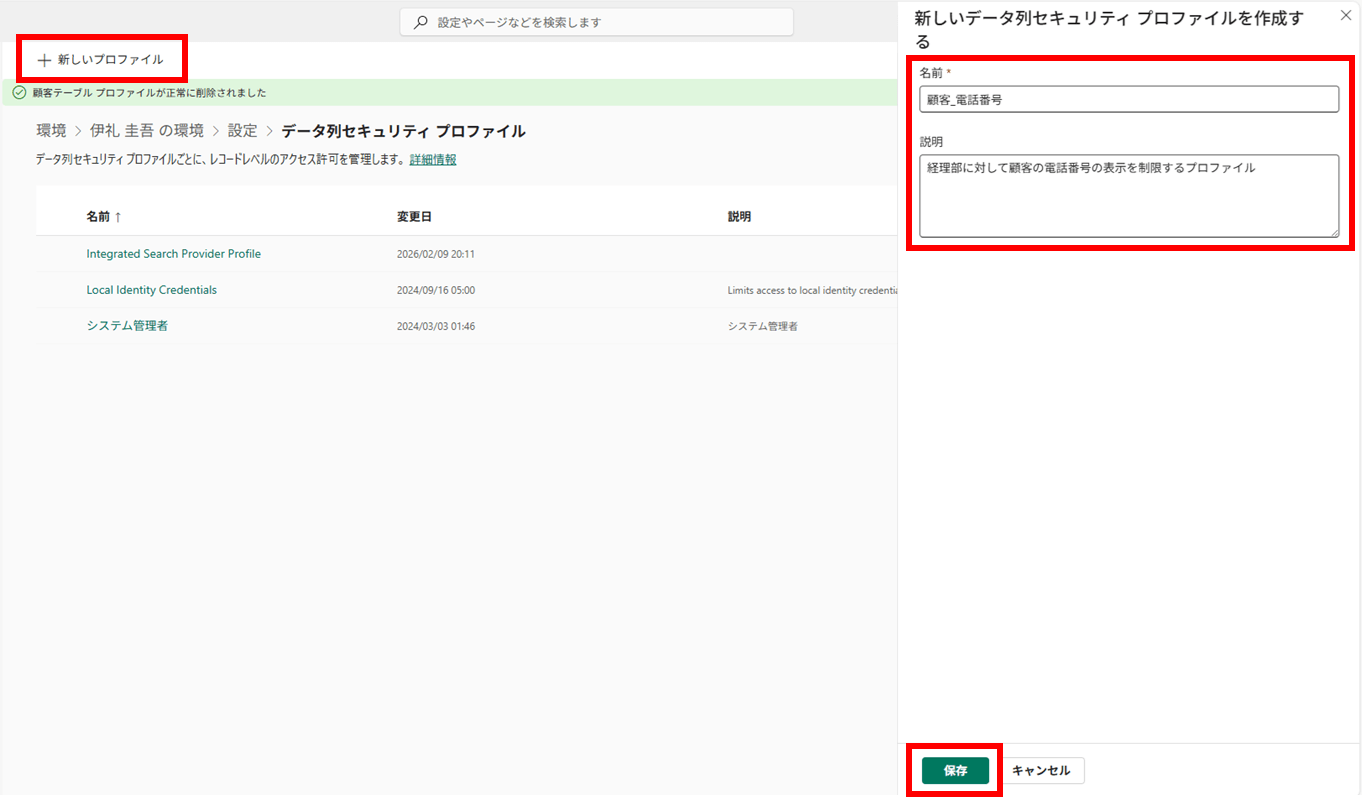Viewport: 1362px width, 797px height.
Task: Close the new profile panel with X
Action: tap(1345, 15)
